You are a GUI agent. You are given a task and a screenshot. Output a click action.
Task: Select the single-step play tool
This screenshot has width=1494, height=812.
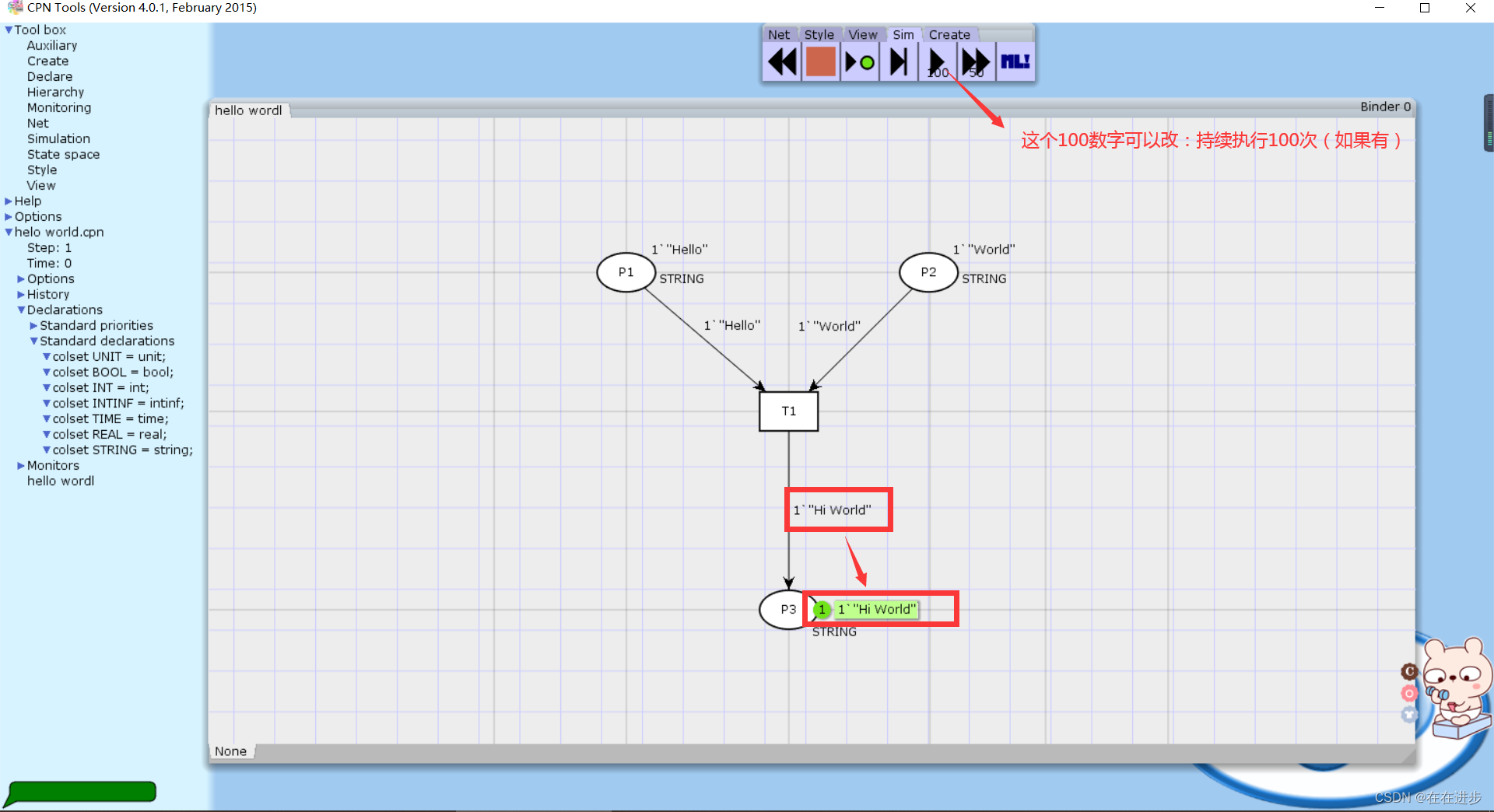coord(859,61)
